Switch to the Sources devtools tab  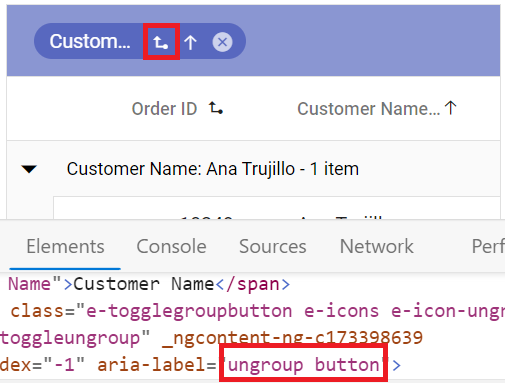click(x=273, y=247)
